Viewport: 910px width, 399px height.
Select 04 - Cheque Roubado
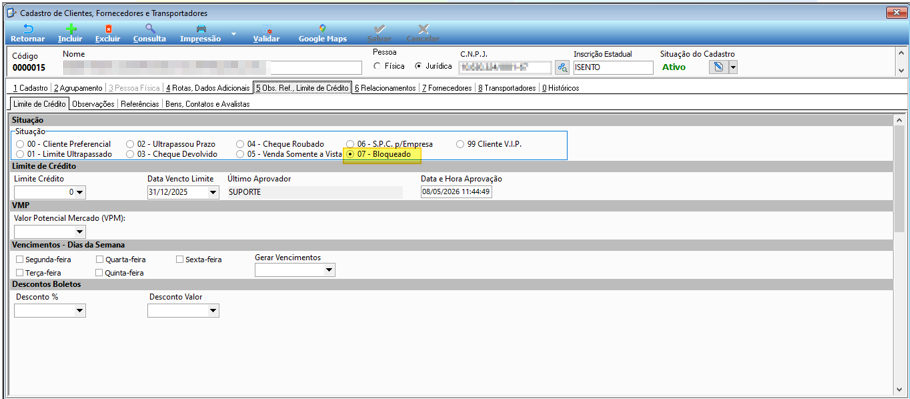(x=241, y=144)
